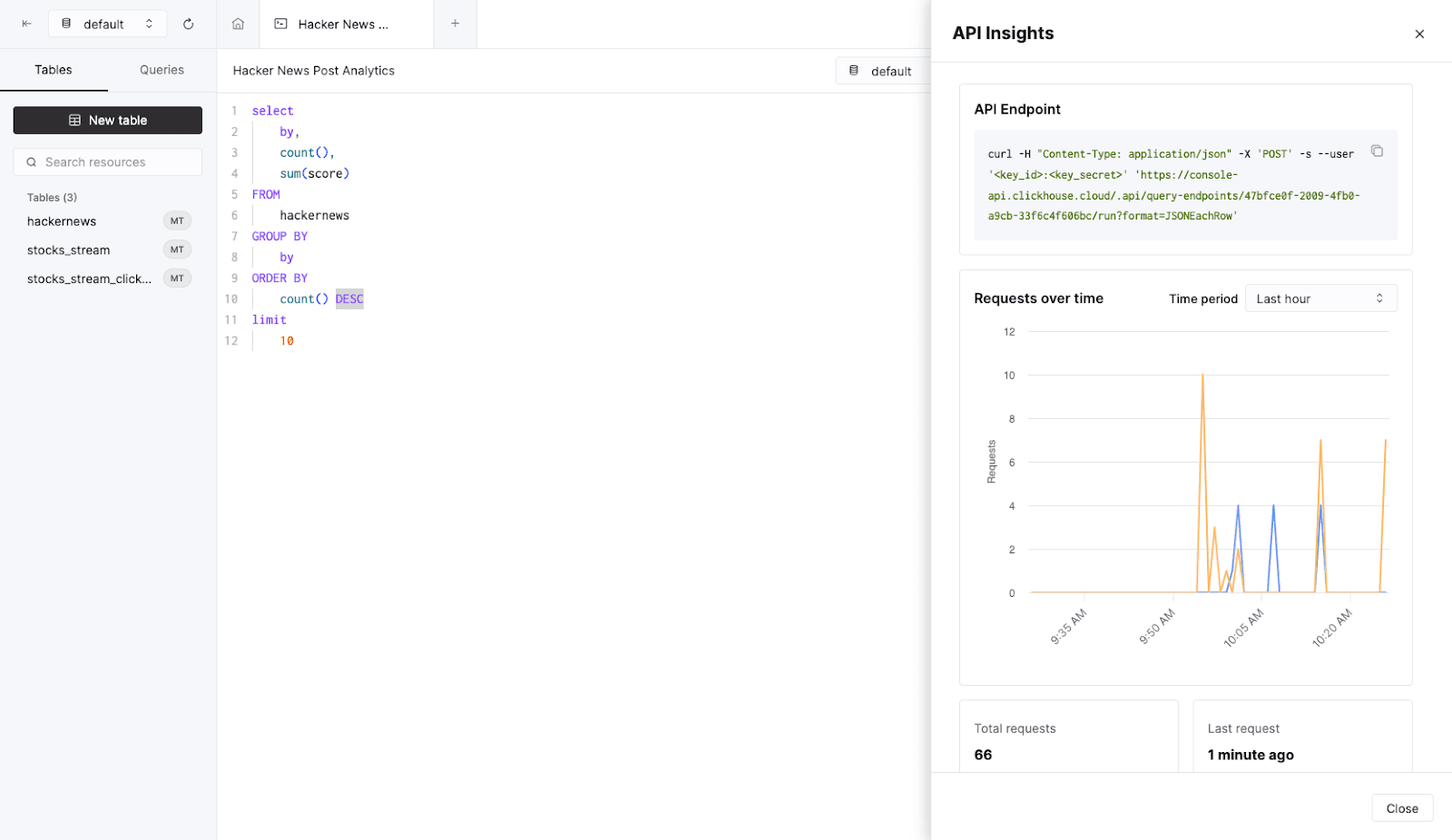Image resolution: width=1452 pixels, height=840 pixels.
Task: Click the MT badge on stocks_stream_click table
Action: pyautogui.click(x=177, y=278)
